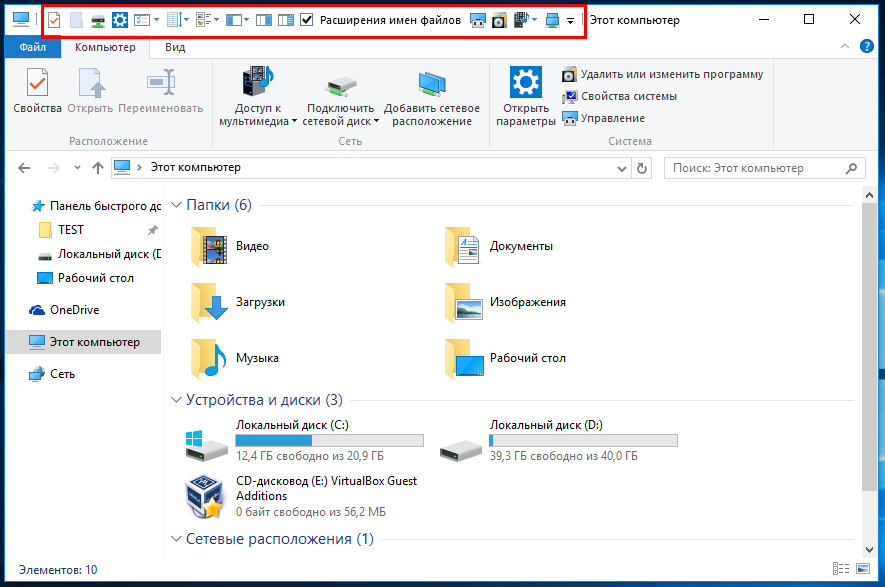Select Панель быстрого доступа in navigation pane
The width and height of the screenshot is (885, 587).
click(95, 206)
